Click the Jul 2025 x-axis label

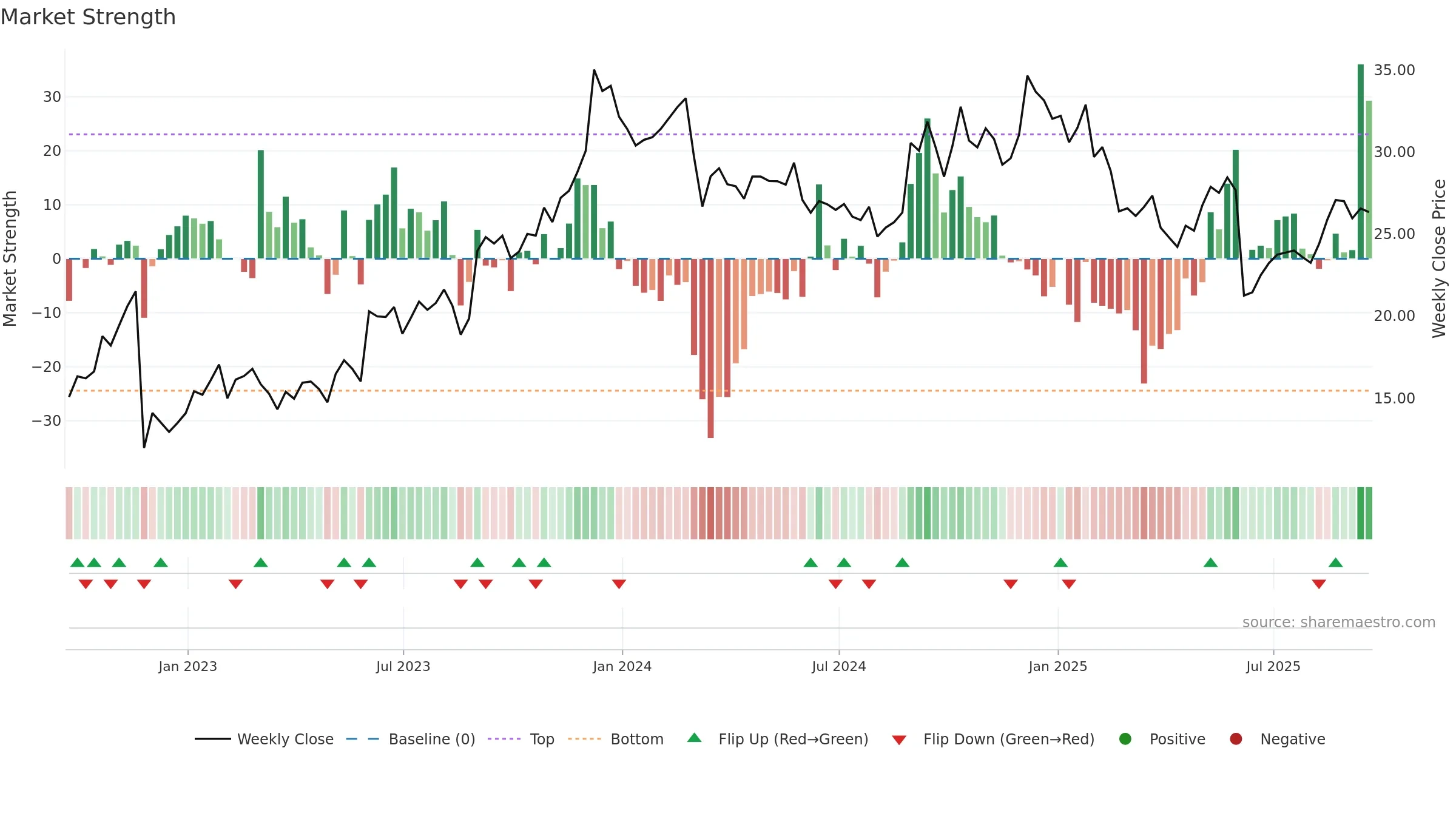tap(1273, 666)
